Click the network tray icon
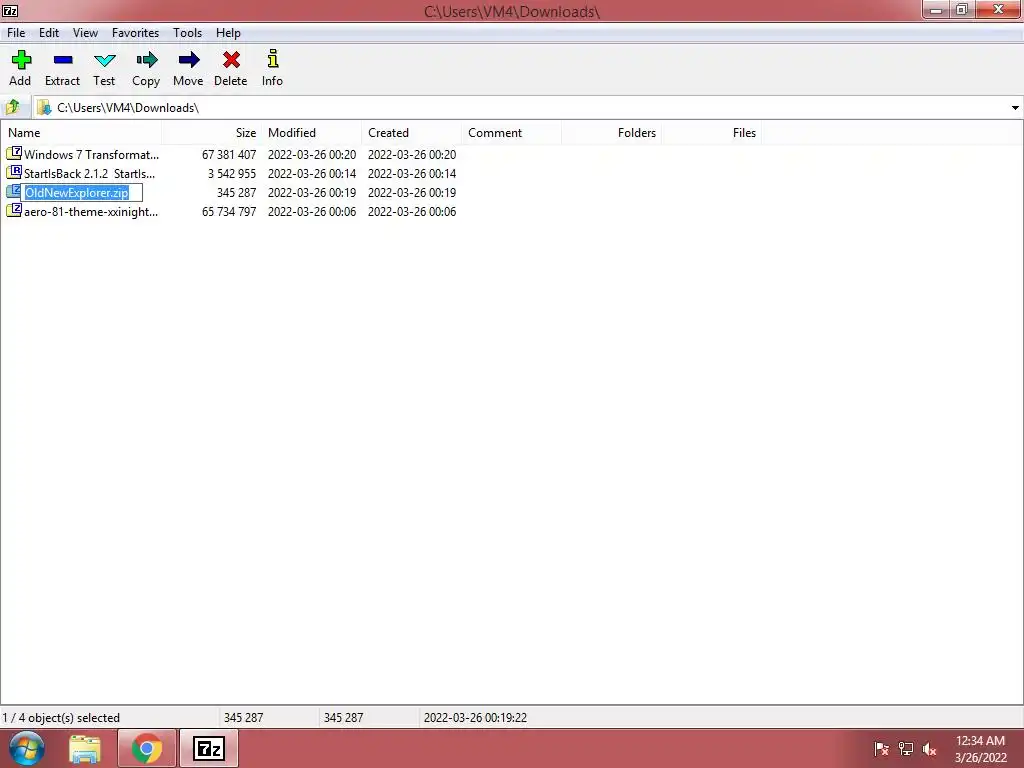This screenshot has height=768, width=1024. tap(906, 749)
